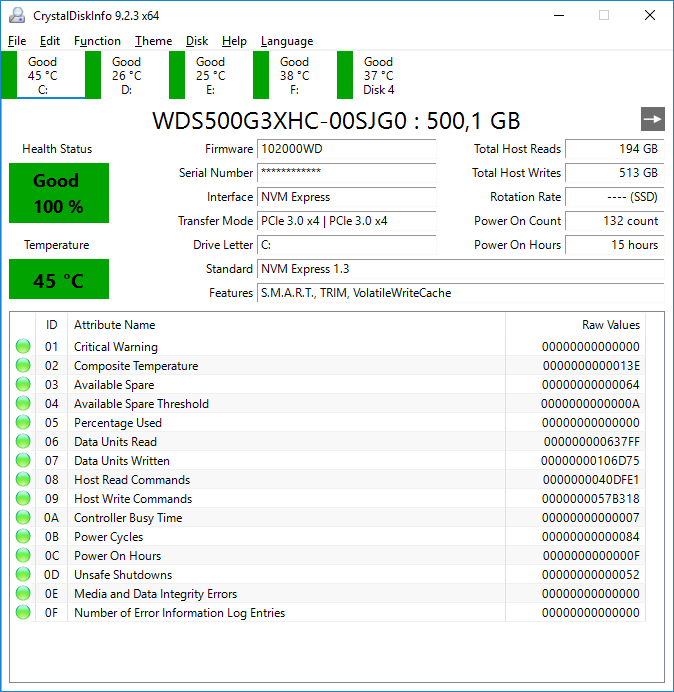Click status circle for Power Cycles
This screenshot has width=674, height=692.
pyautogui.click(x=23, y=536)
